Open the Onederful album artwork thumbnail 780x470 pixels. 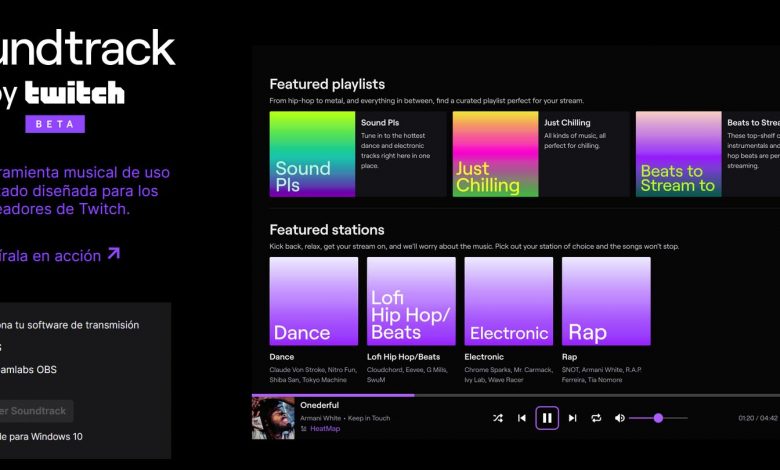point(273,418)
